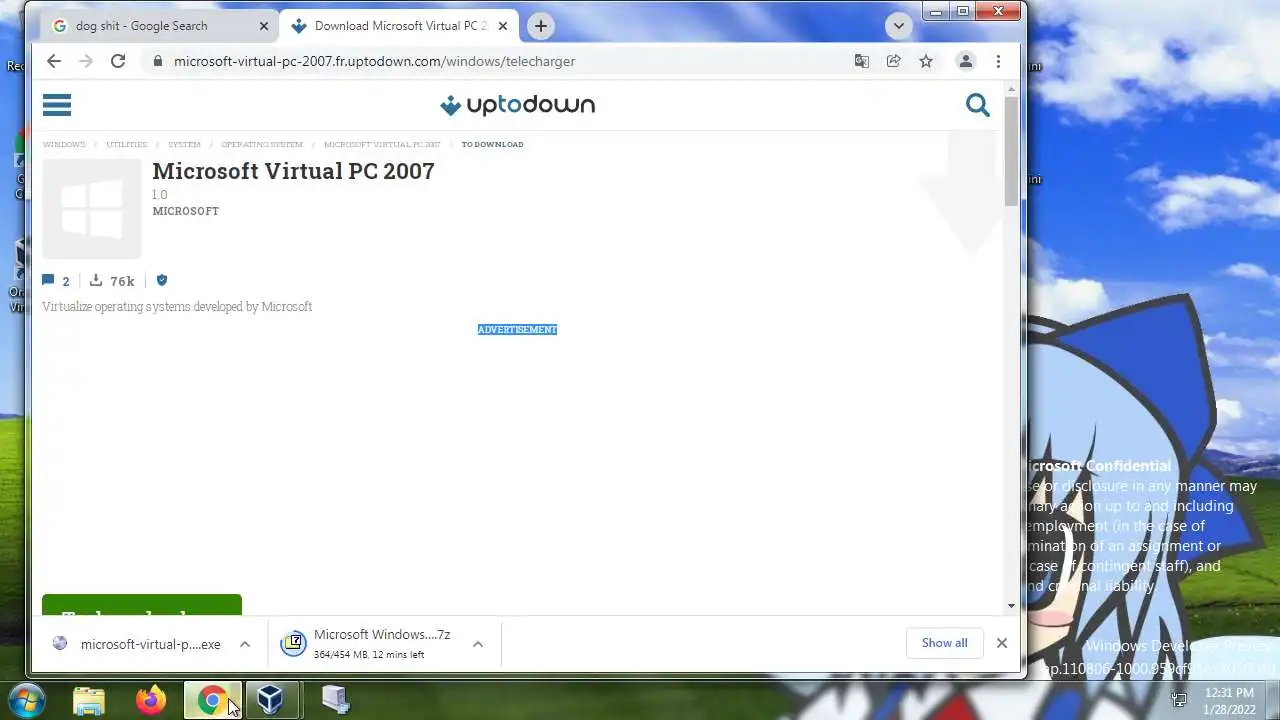Click the network tray icon
The height and width of the screenshot is (720, 1280).
(1179, 700)
